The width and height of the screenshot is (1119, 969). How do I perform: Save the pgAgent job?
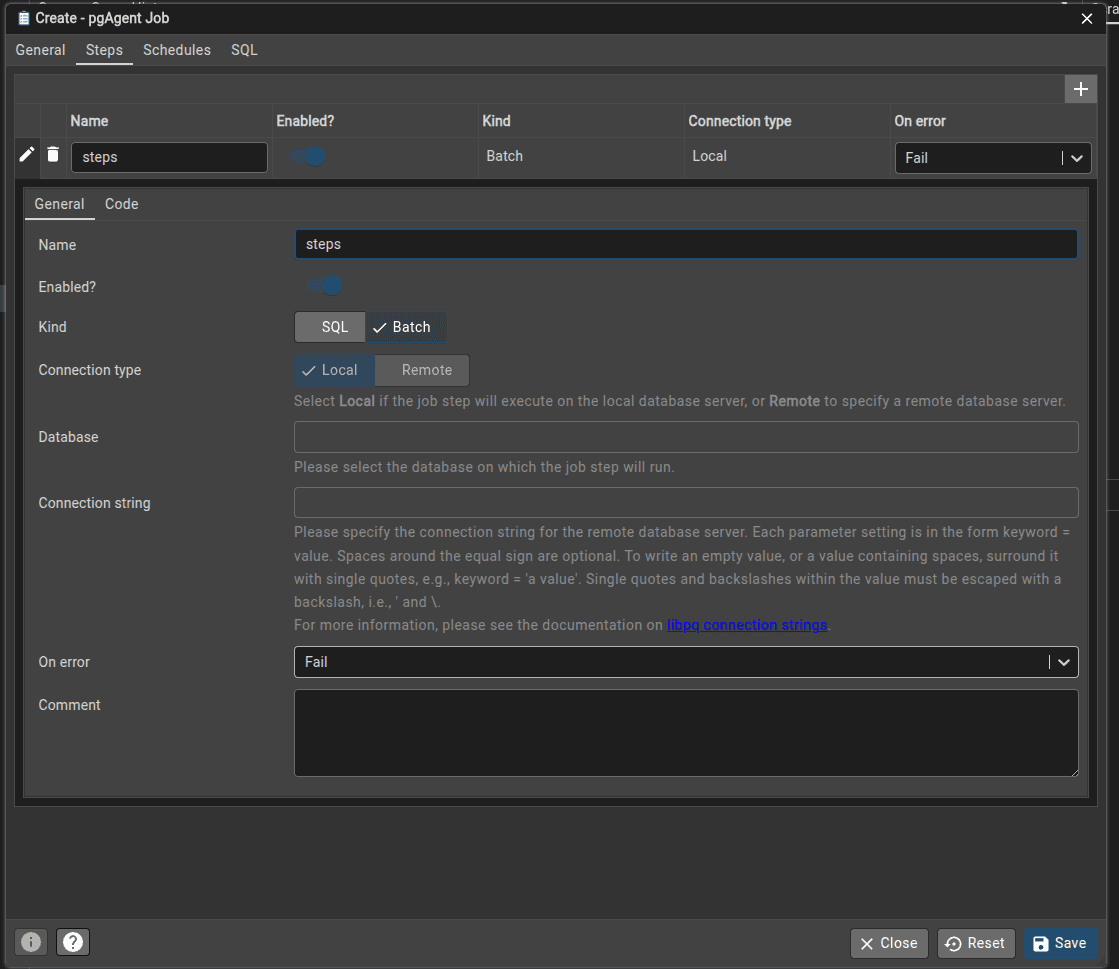point(1060,943)
